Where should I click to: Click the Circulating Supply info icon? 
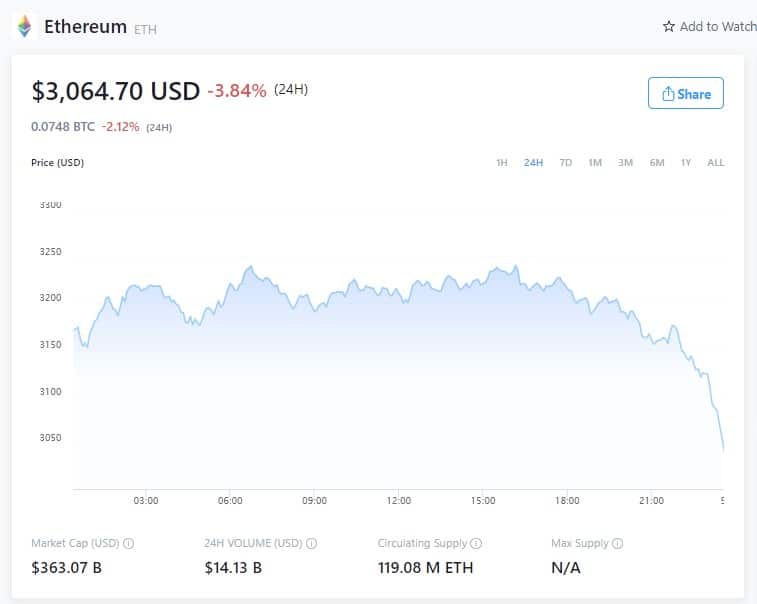pyautogui.click(x=476, y=543)
